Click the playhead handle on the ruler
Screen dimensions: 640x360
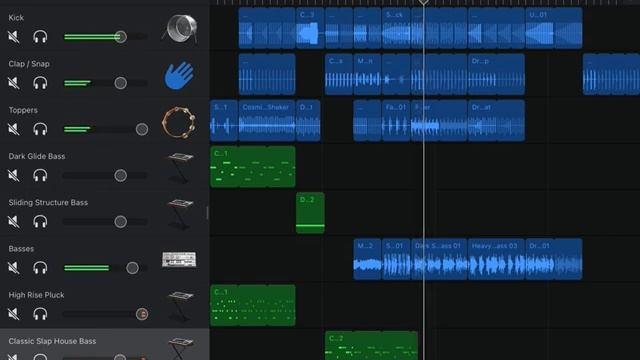(424, 2)
